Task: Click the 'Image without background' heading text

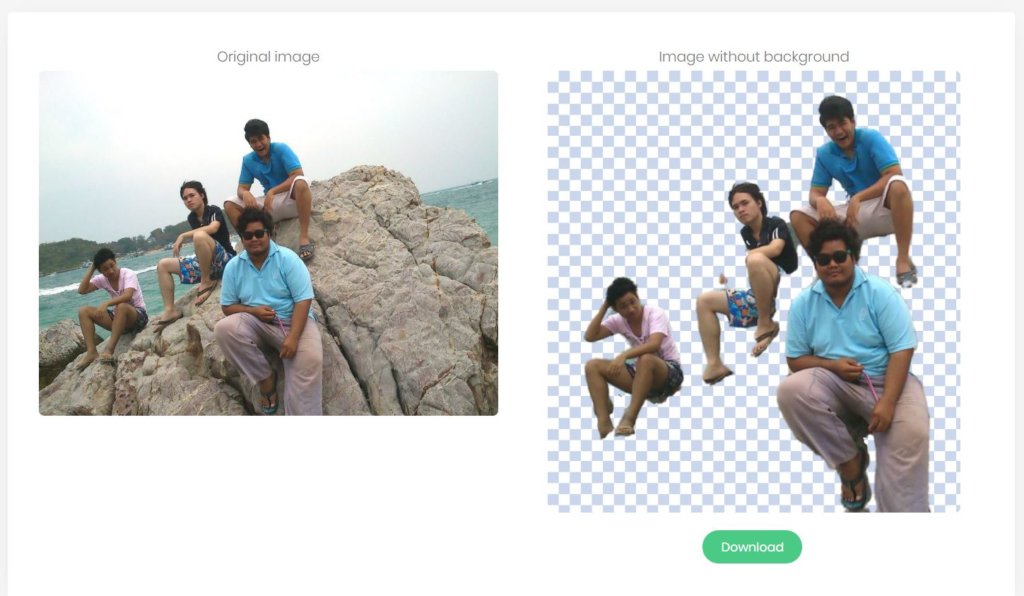Action: (x=754, y=57)
